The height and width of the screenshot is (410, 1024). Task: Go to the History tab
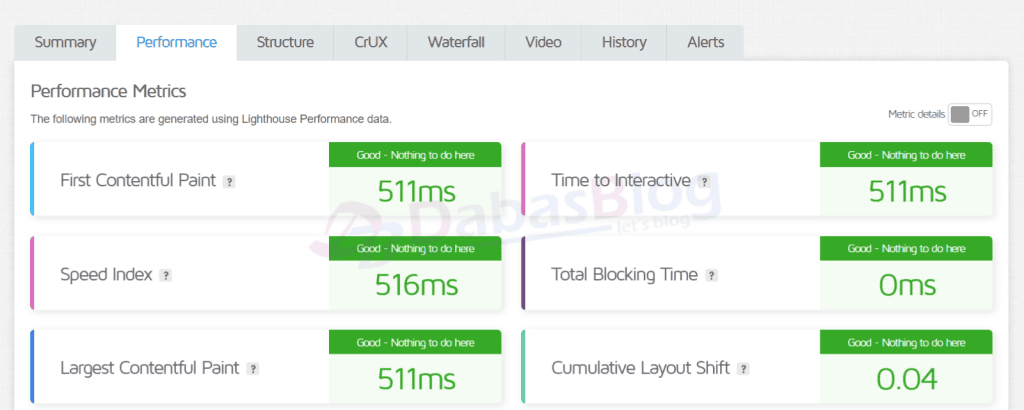coord(624,42)
